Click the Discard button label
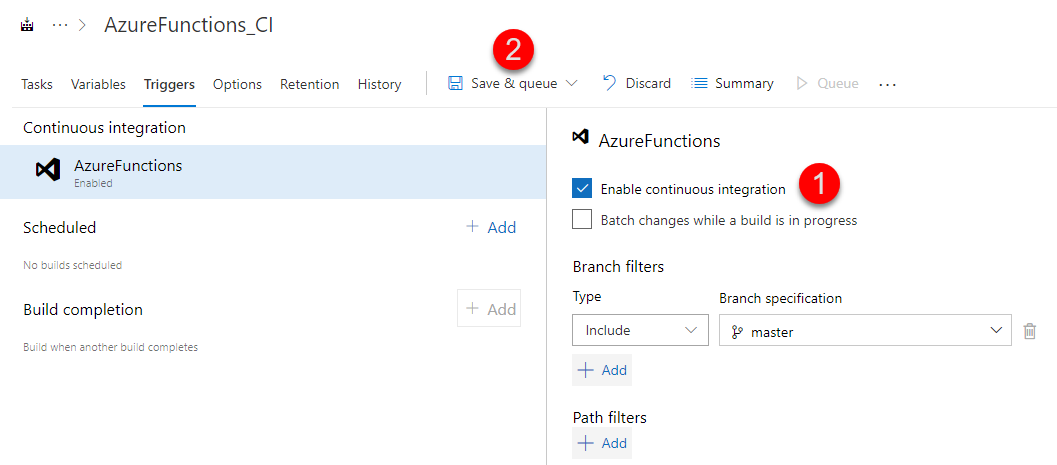 (648, 84)
